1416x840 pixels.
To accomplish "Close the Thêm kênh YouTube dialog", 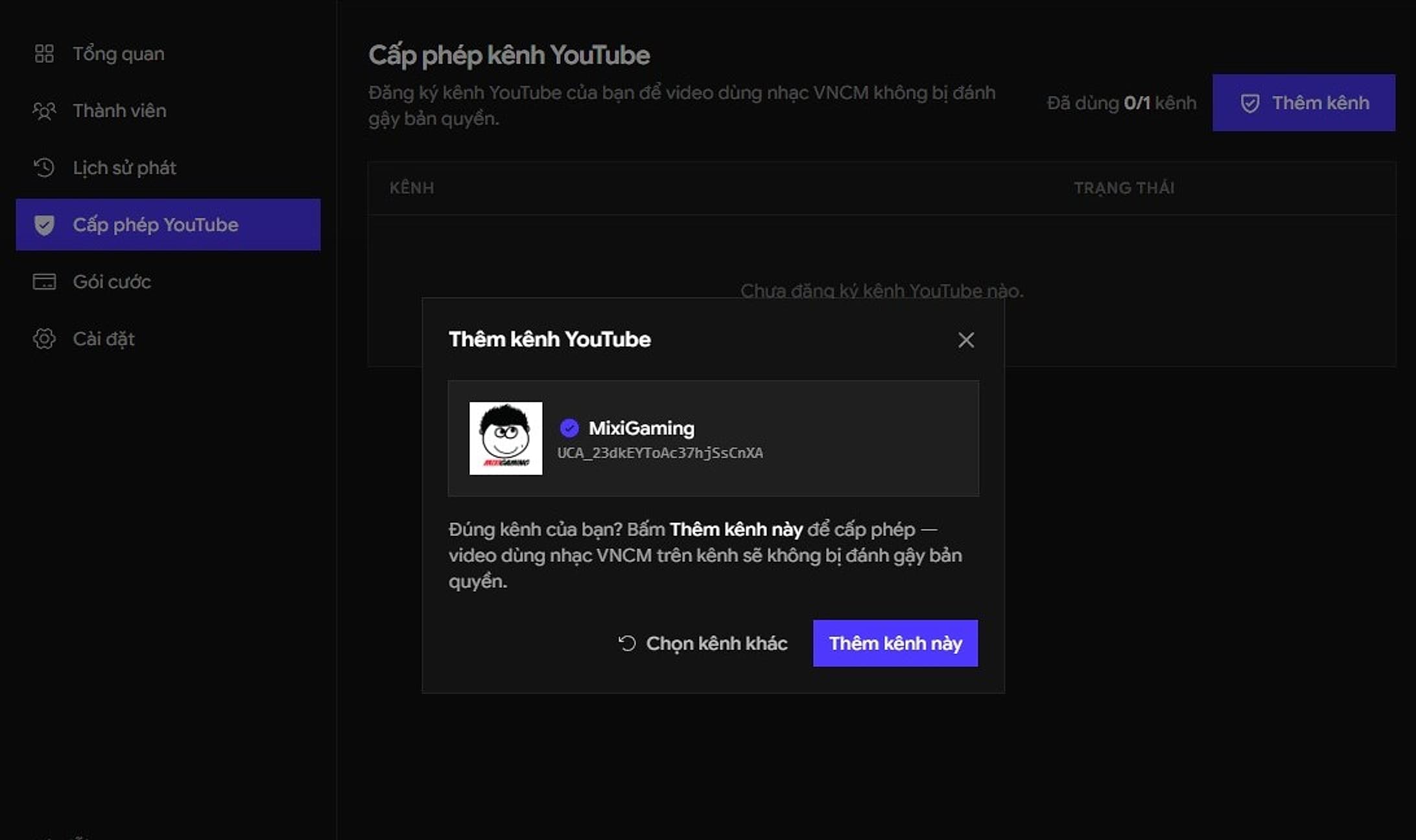I will coord(966,340).
